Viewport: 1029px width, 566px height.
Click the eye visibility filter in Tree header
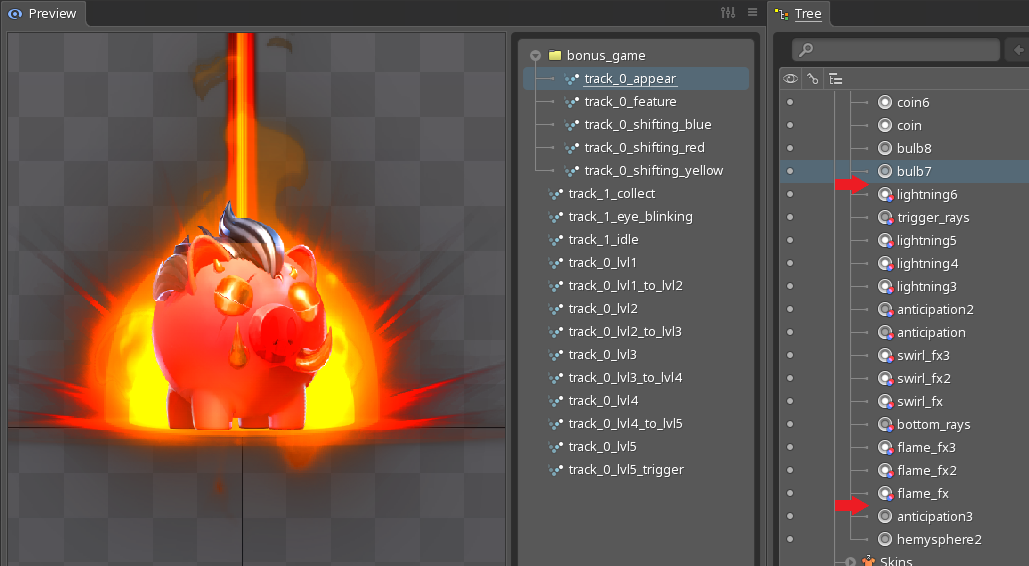tap(790, 78)
